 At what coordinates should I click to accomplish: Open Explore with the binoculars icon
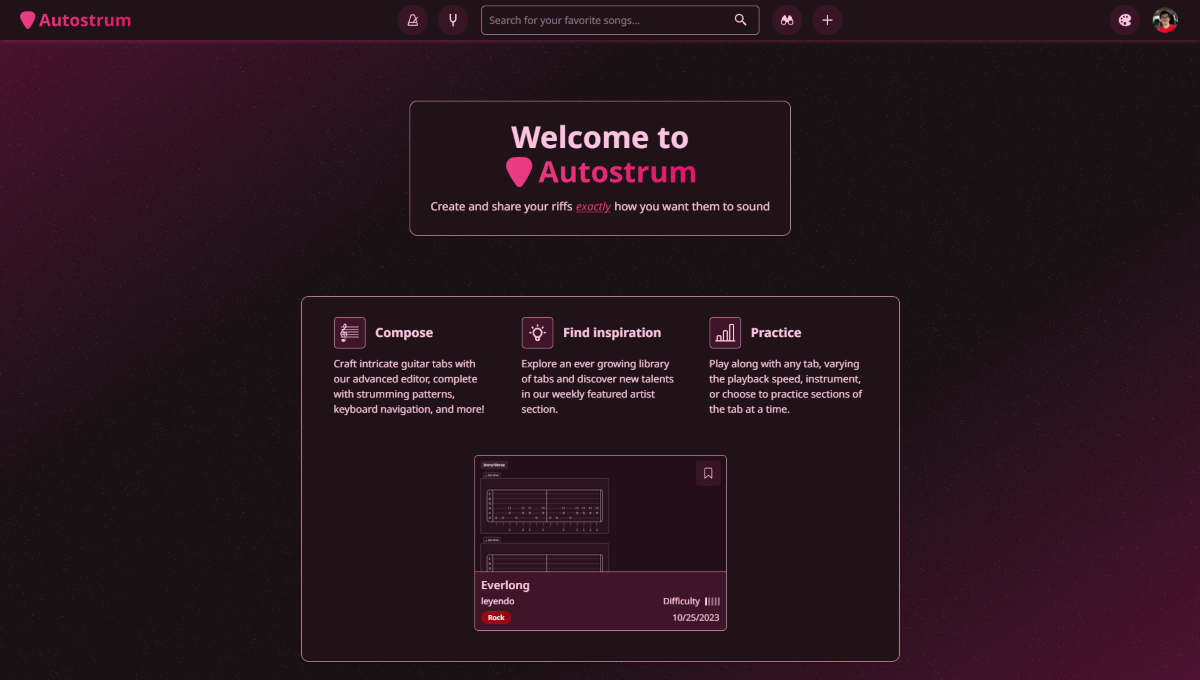[x=787, y=20]
